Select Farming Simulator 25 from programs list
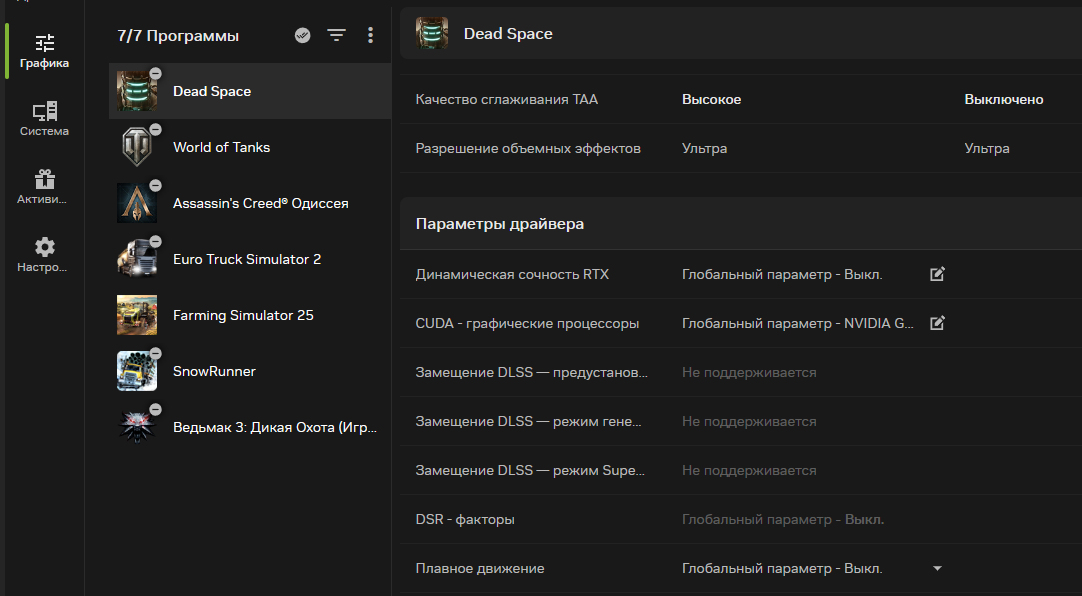This screenshot has height=596, width=1082. click(243, 315)
